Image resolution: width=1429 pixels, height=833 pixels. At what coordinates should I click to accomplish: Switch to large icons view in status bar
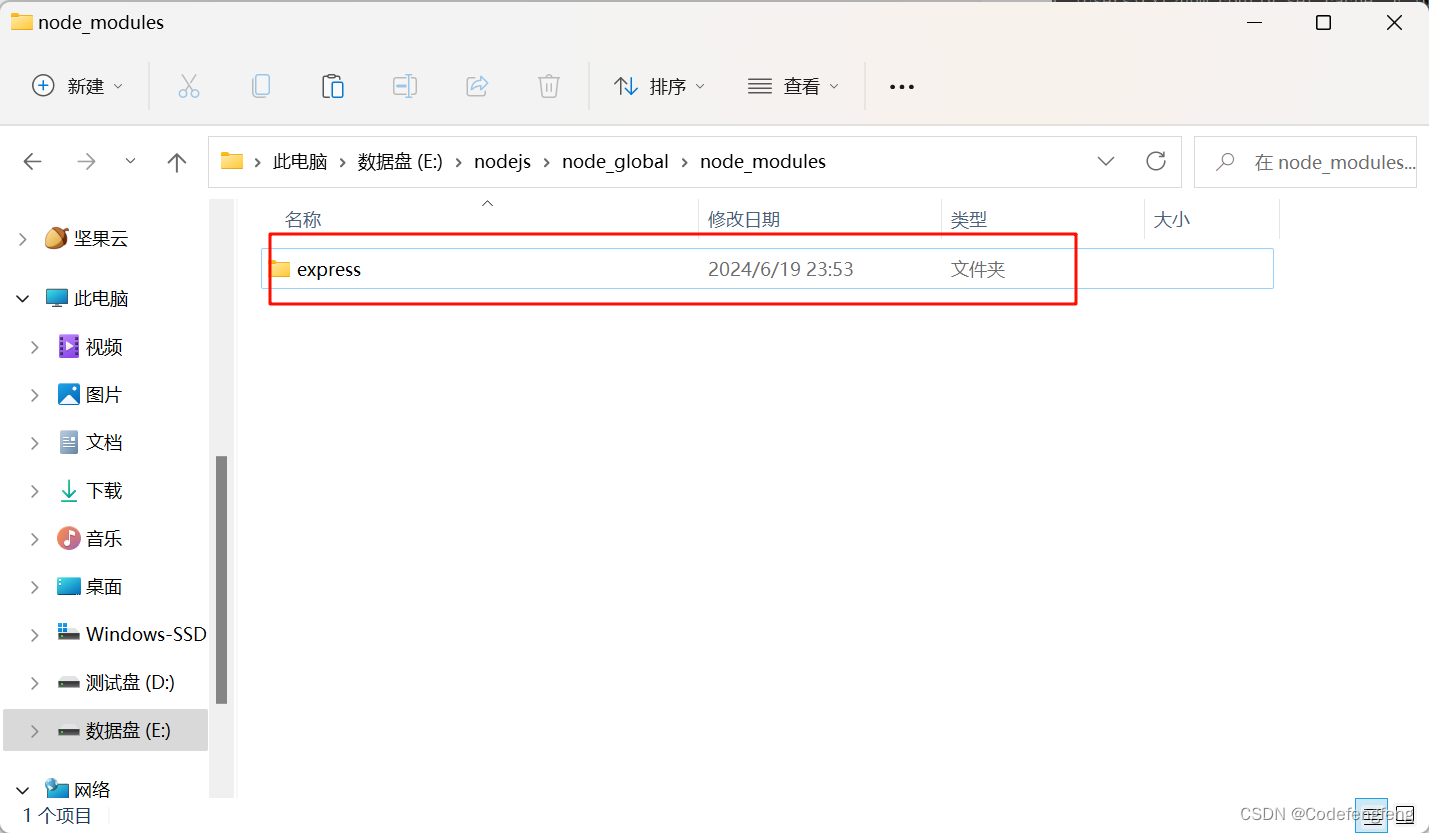click(x=1405, y=814)
